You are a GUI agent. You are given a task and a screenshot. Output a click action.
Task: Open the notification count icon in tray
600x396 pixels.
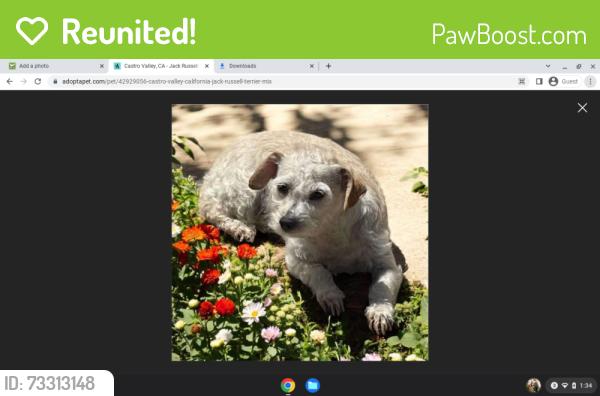point(554,385)
